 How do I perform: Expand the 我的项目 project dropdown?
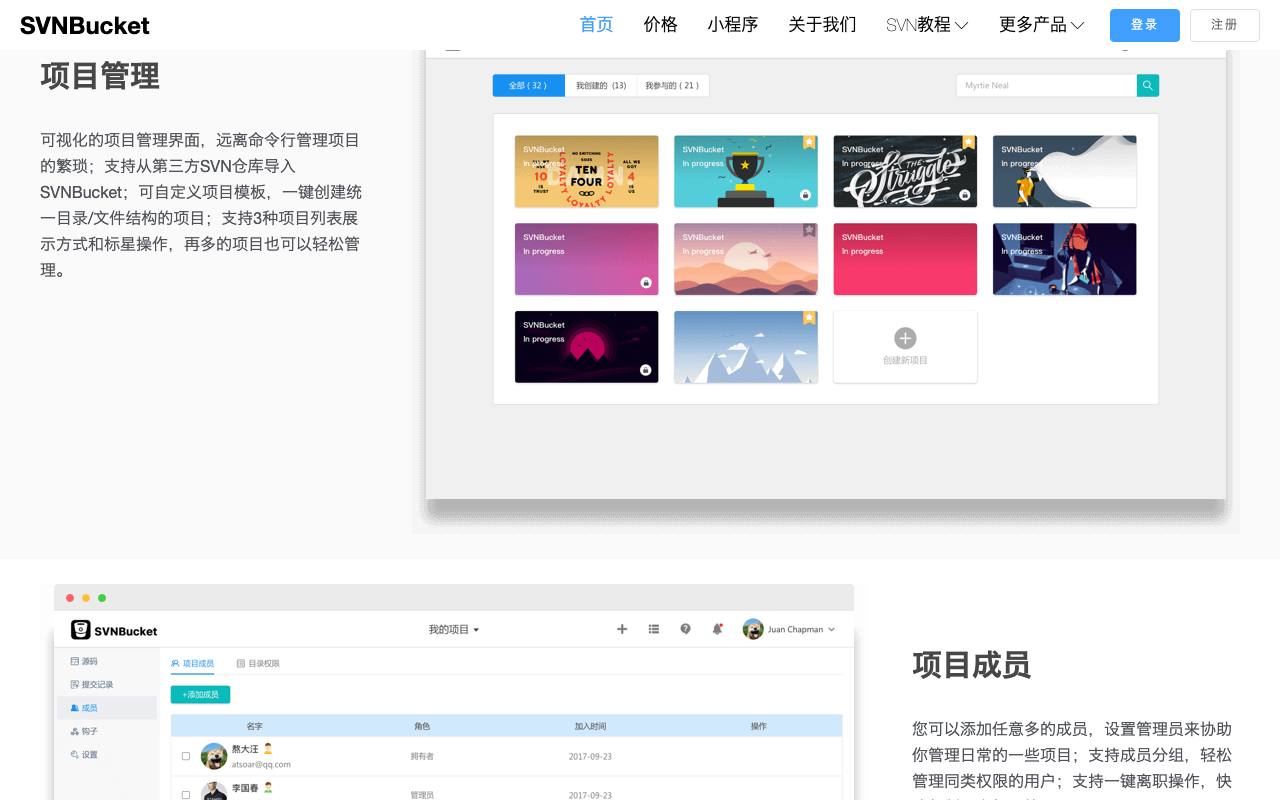point(454,630)
